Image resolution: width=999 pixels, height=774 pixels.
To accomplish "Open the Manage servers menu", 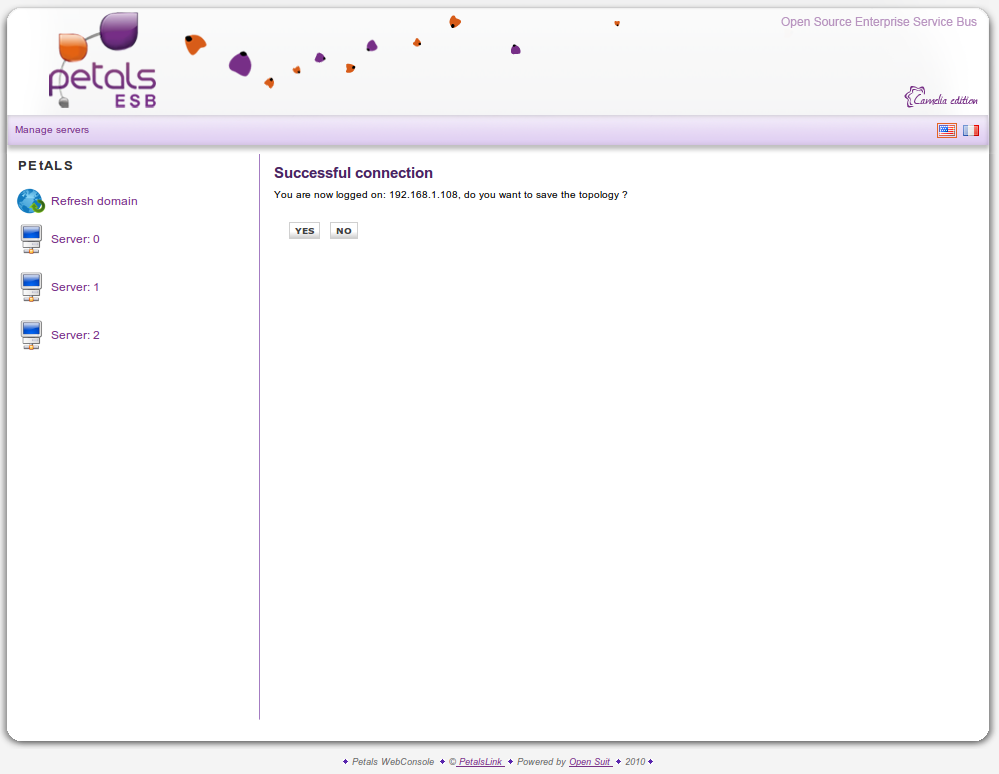I will tap(52, 130).
